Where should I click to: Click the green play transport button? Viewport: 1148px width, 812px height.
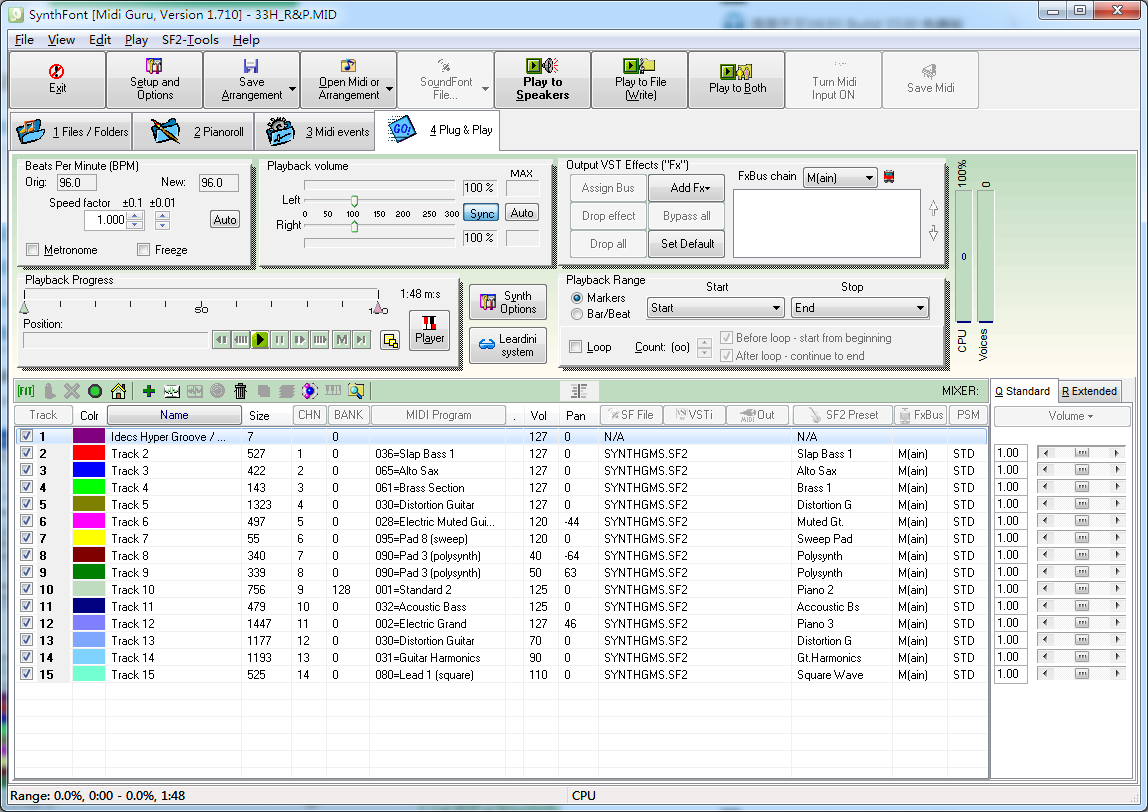(259, 340)
